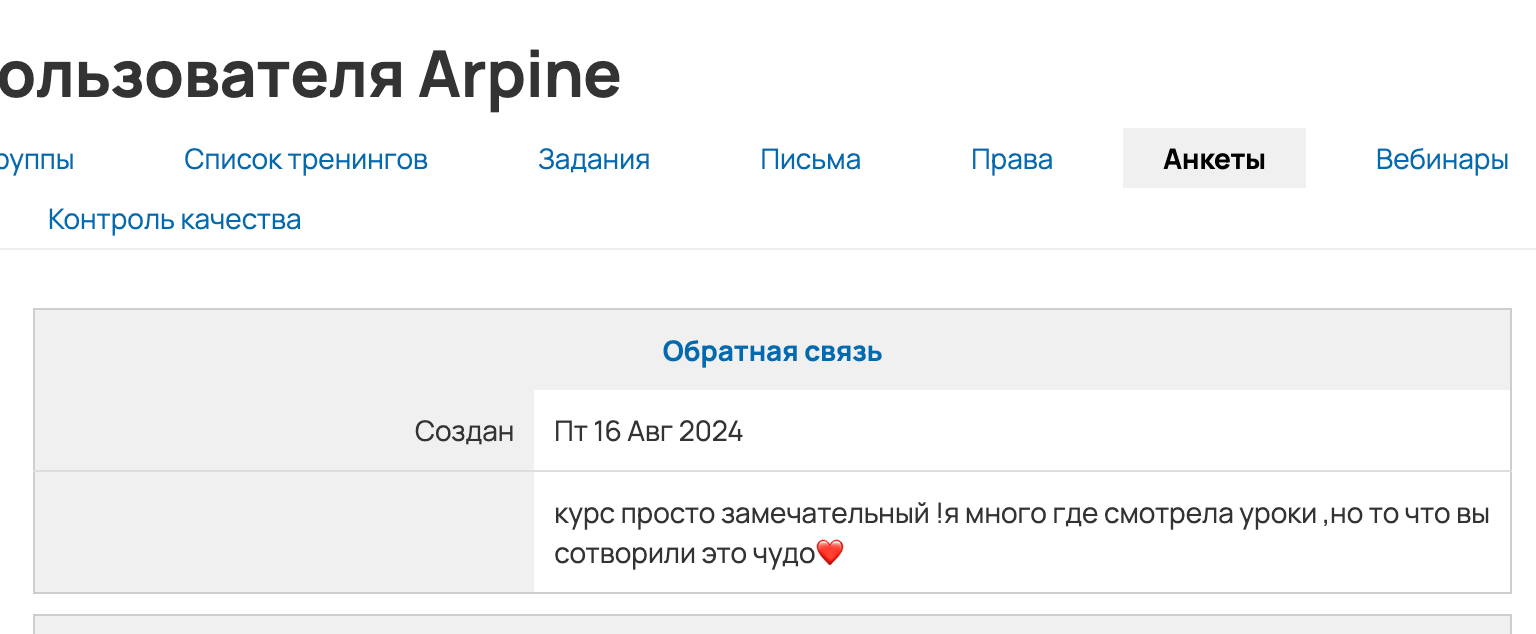Click the first line of the feedback comment

[1021, 514]
